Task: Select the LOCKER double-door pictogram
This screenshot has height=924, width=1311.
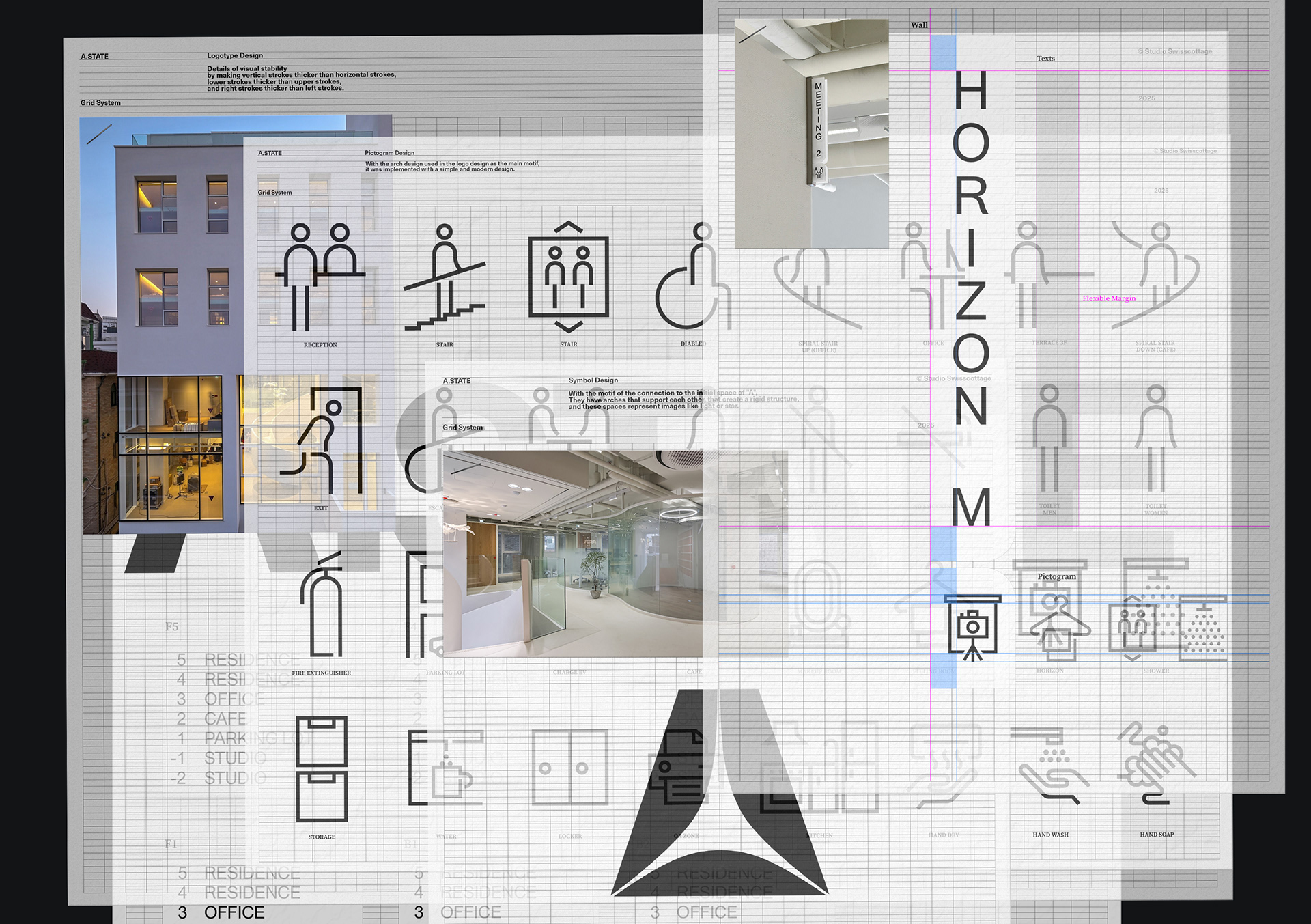Action: [x=569, y=768]
